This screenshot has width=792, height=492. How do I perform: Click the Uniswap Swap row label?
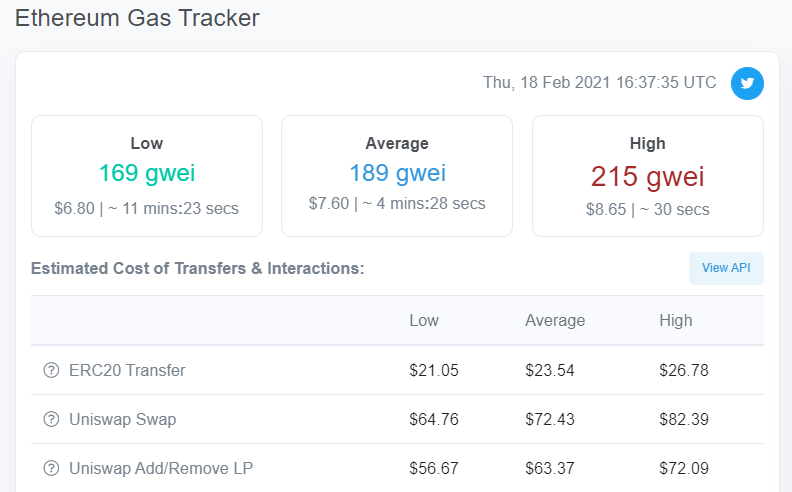click(x=122, y=419)
